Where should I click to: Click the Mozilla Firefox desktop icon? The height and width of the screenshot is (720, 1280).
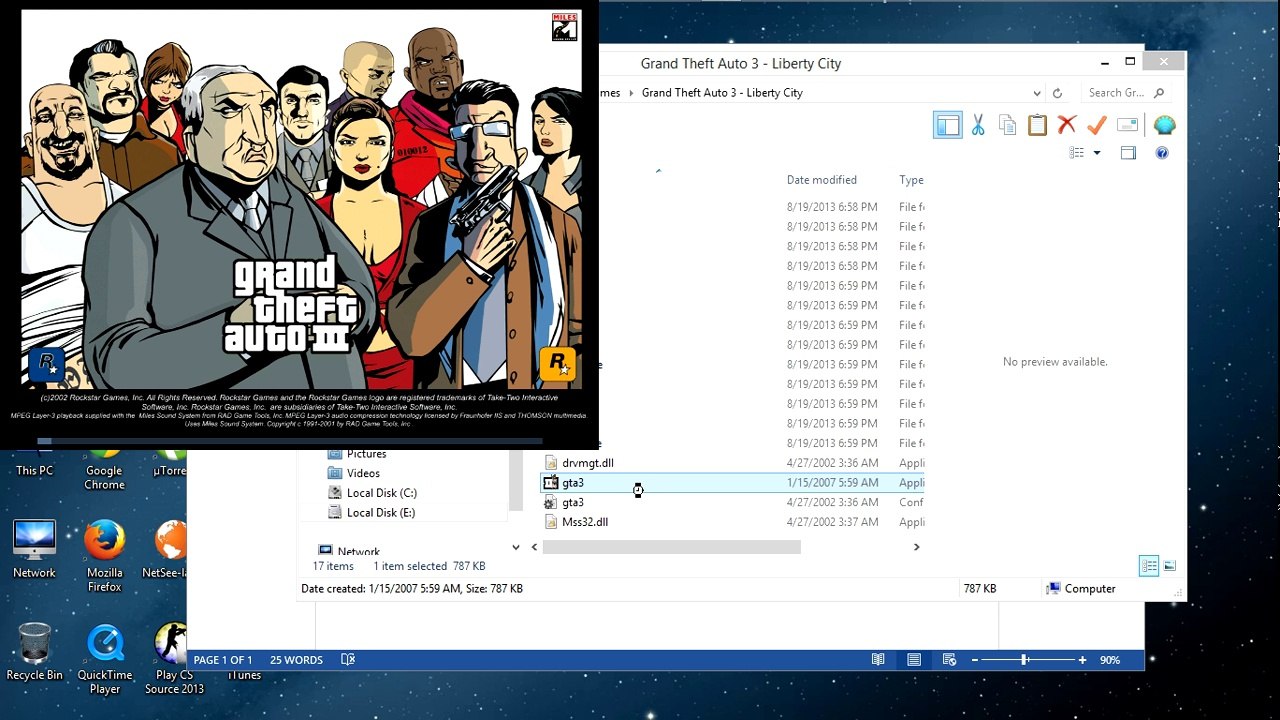point(104,555)
